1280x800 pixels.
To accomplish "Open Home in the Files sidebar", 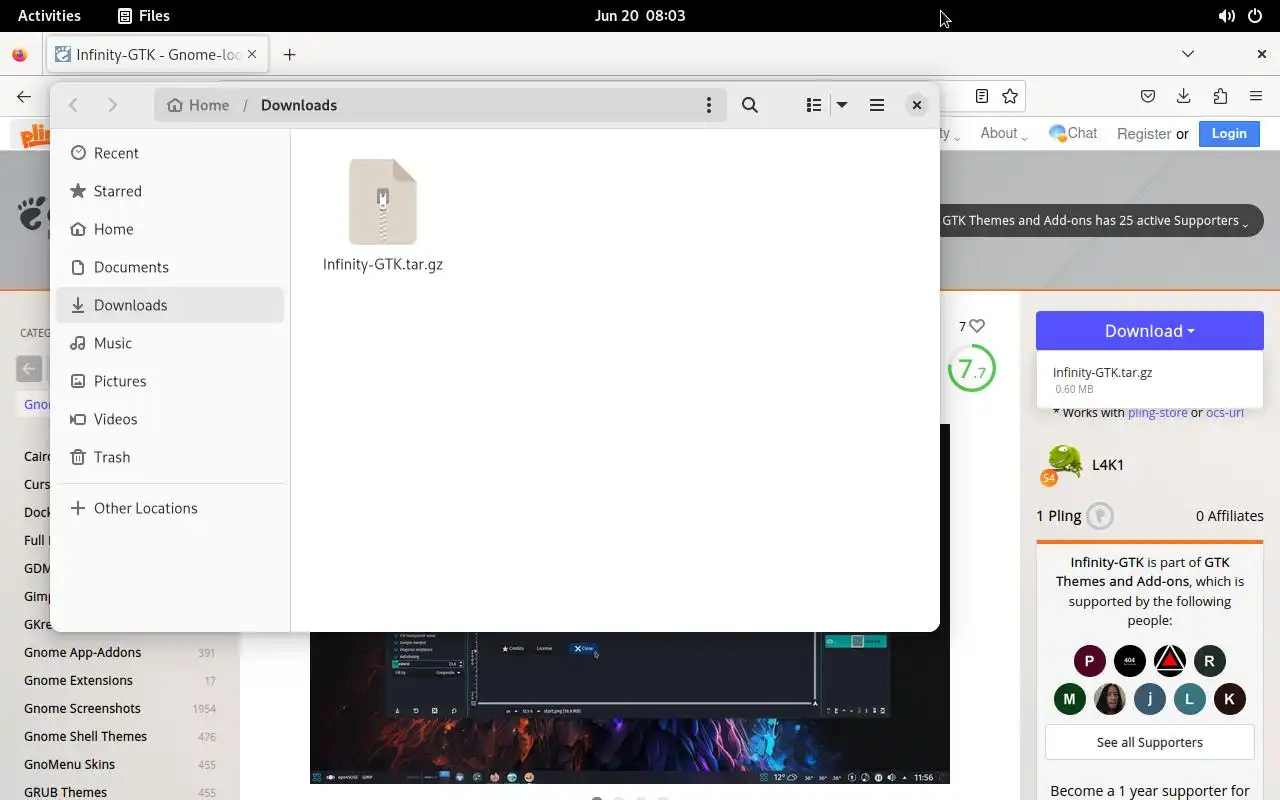I will coord(170,229).
